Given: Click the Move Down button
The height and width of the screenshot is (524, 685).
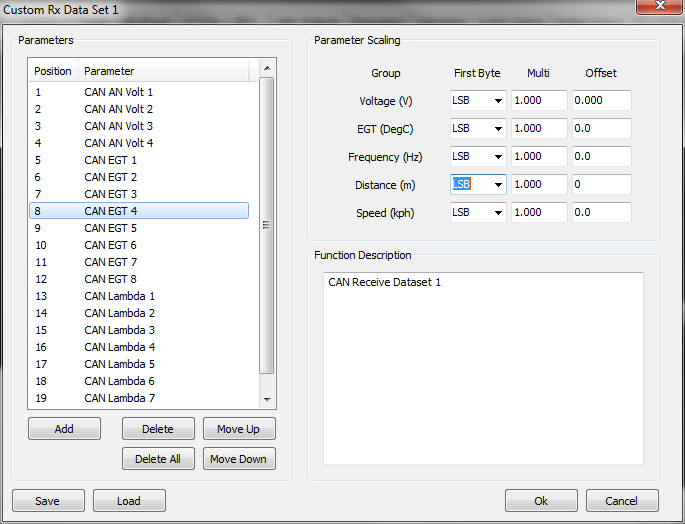Looking at the screenshot, I should (239, 459).
